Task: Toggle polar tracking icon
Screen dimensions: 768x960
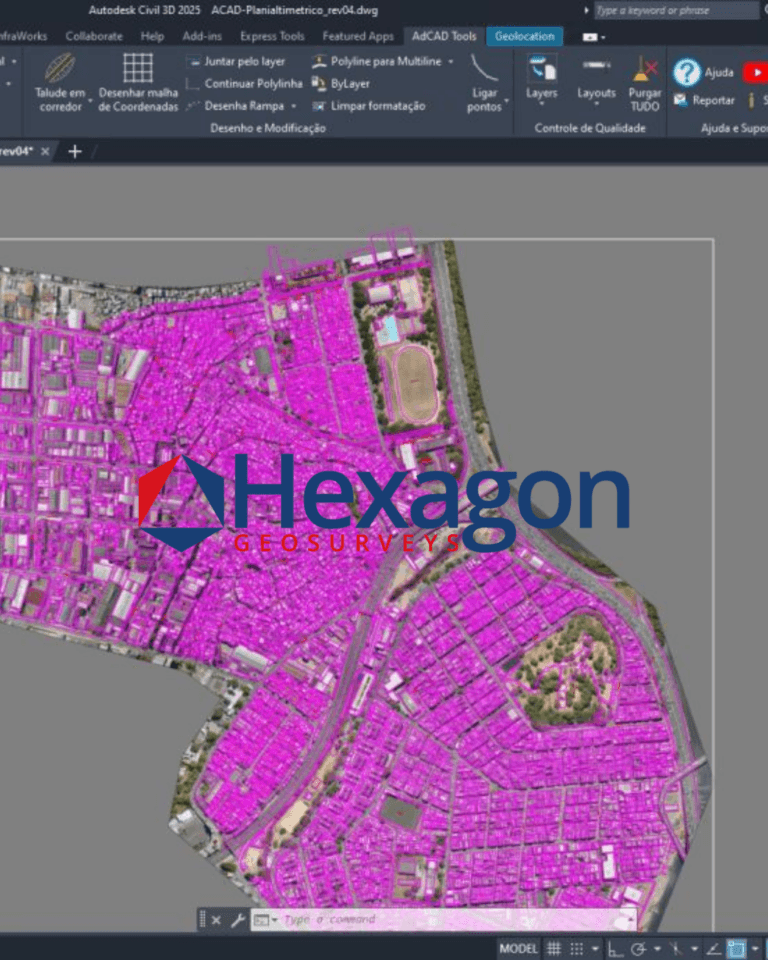Action: coord(638,948)
